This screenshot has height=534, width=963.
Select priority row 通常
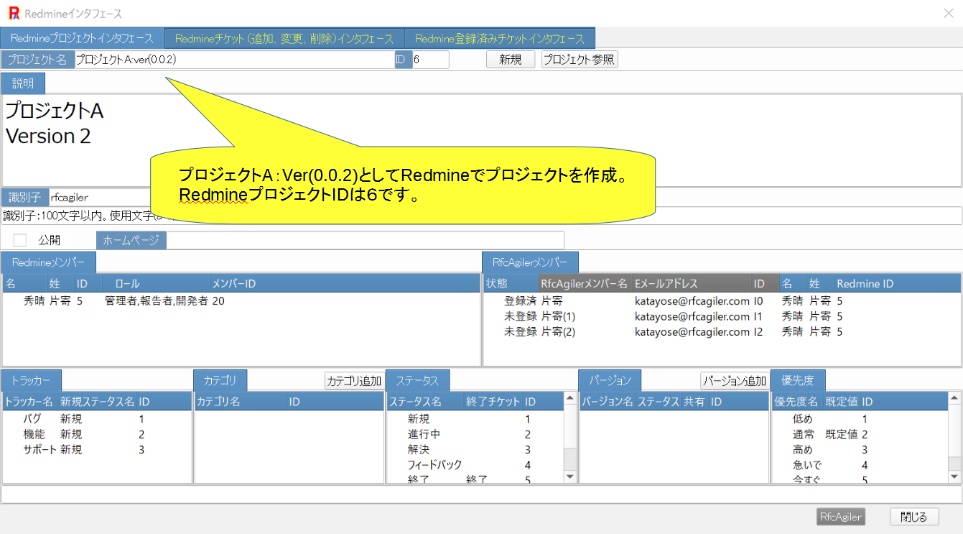coord(859,434)
